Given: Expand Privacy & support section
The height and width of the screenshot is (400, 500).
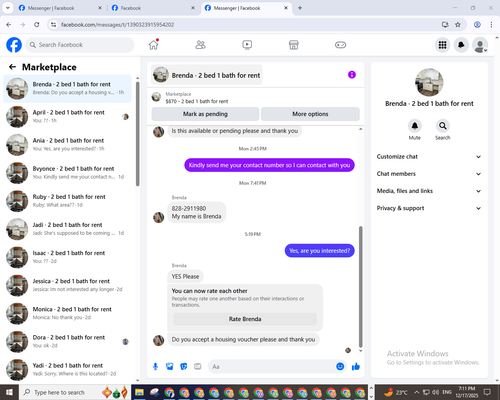Looking at the screenshot, I should click(429, 208).
